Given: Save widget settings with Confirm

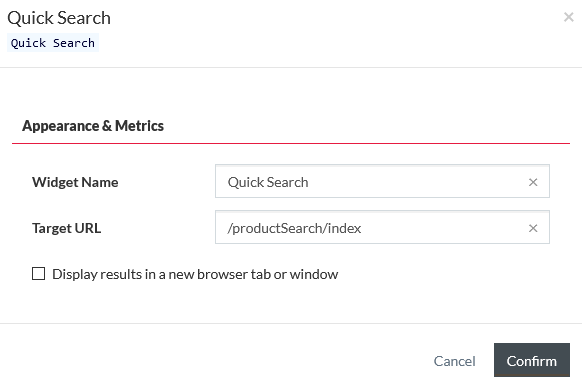Looking at the screenshot, I should click(x=532, y=360).
